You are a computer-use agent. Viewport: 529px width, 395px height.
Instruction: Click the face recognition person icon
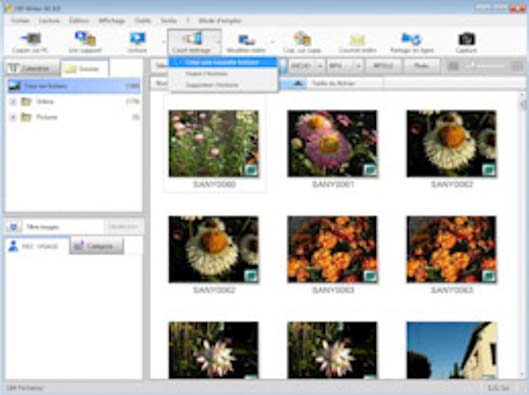tap(13, 246)
